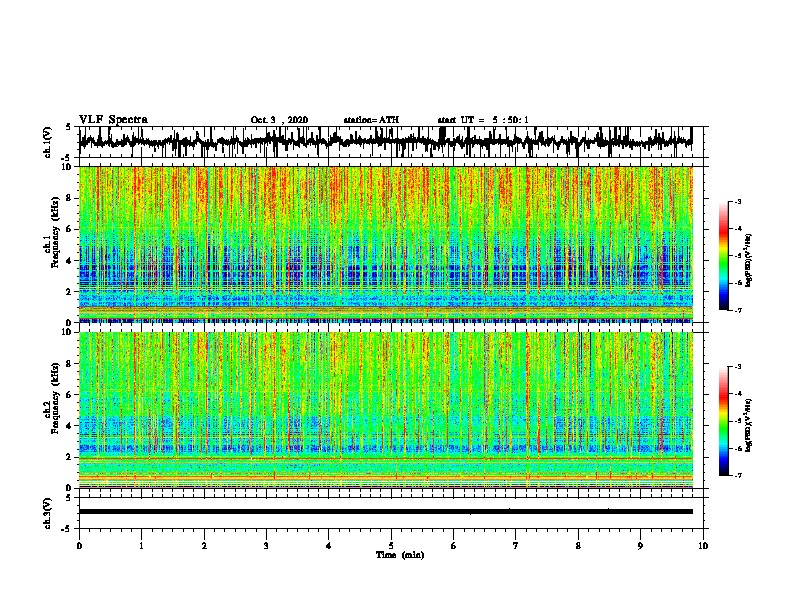Click the 8 kHz tick on ch.2 frequency axis
Viewport: 792px width, 612px height.
tap(70, 364)
